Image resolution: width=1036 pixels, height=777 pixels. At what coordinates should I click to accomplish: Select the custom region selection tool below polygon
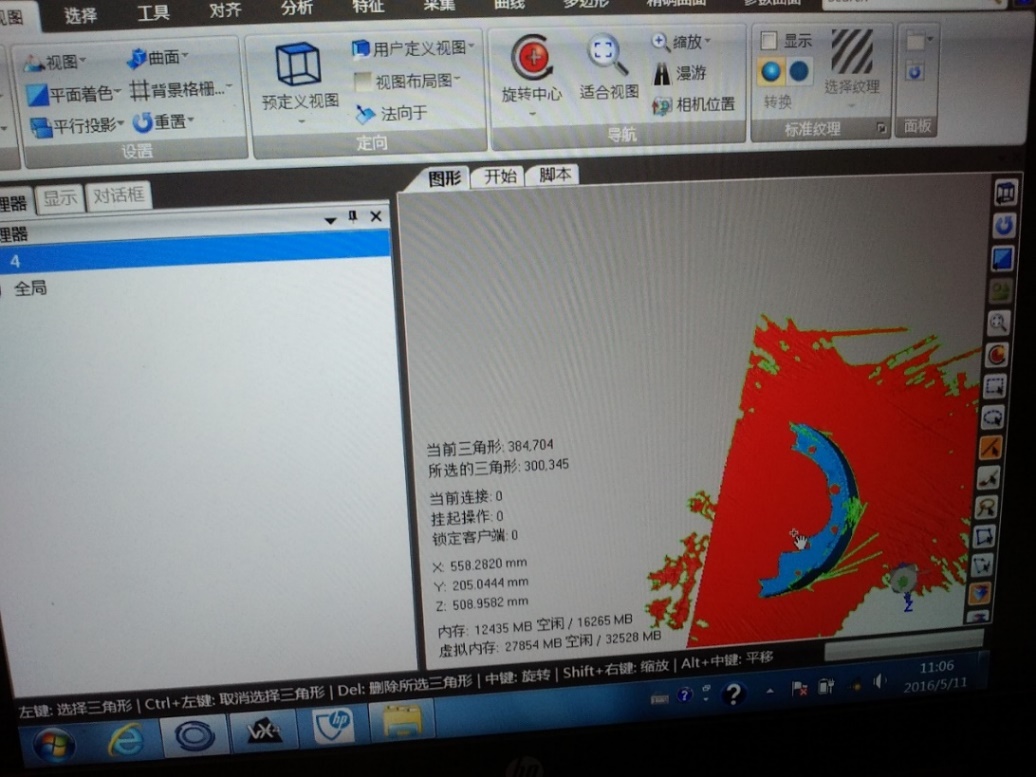coord(982,564)
